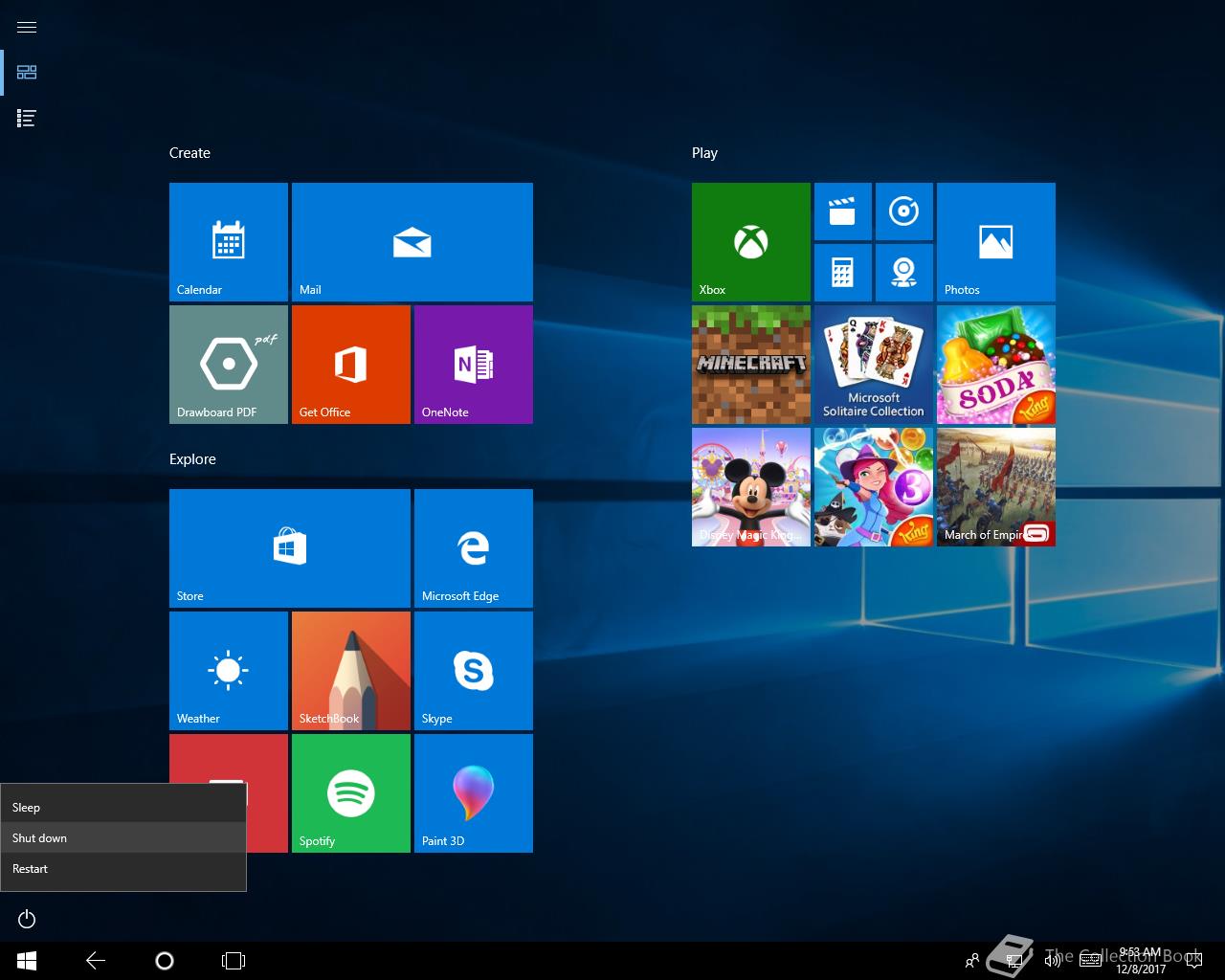Open Movies & TV clapperboard tile

tap(843, 212)
